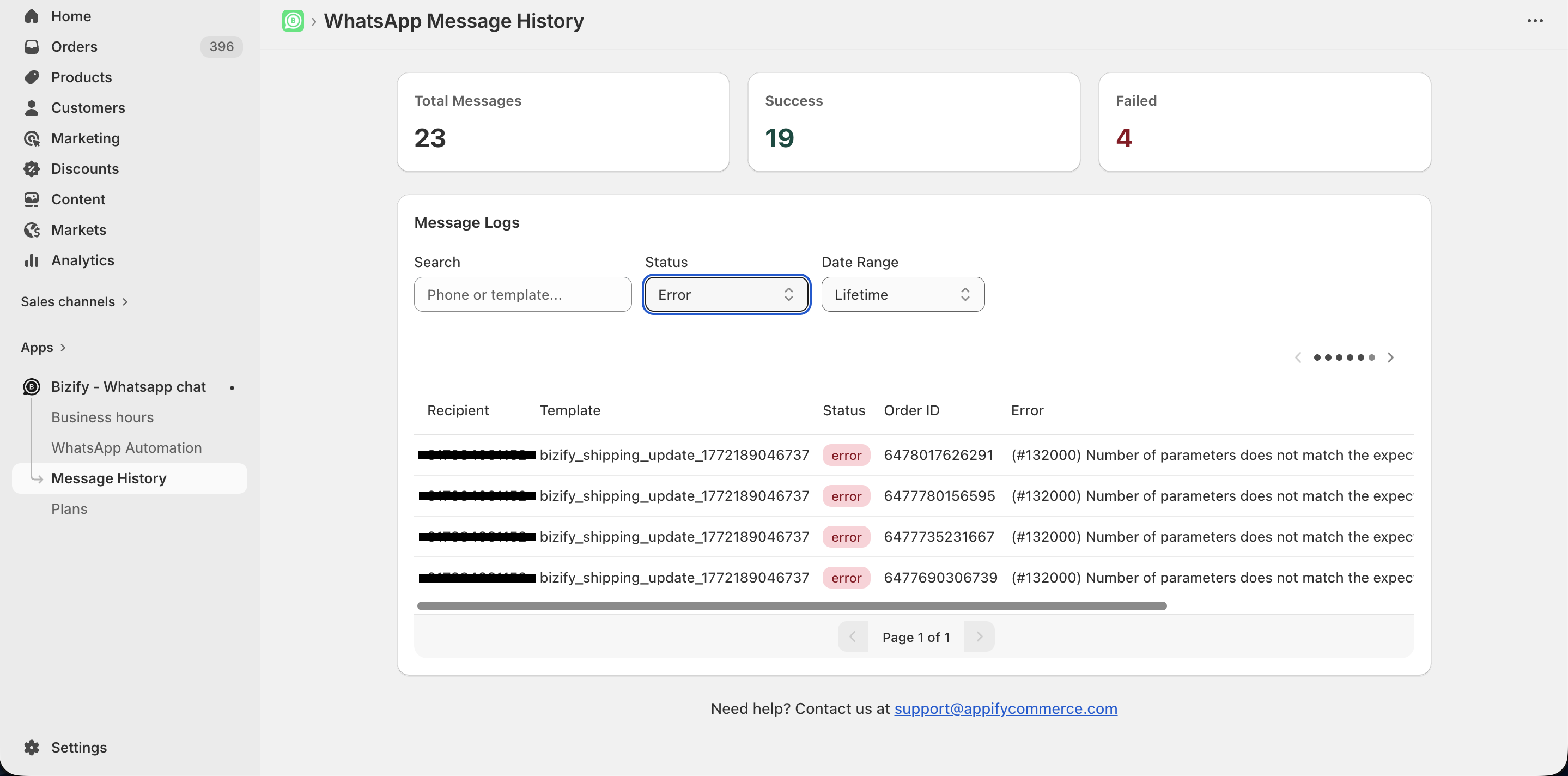Click the Products icon

pyautogui.click(x=32, y=77)
